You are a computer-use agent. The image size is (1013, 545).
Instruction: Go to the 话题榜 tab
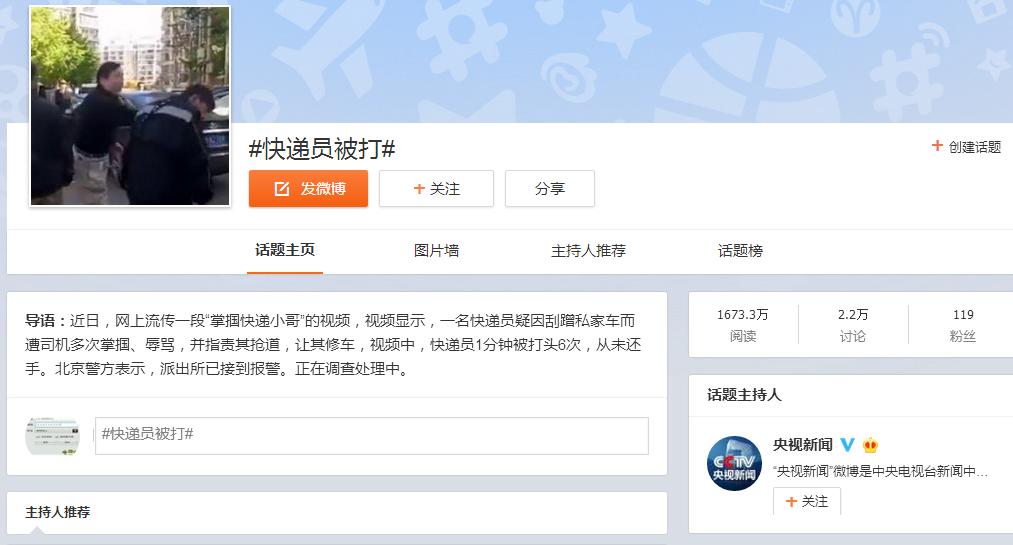pos(740,251)
